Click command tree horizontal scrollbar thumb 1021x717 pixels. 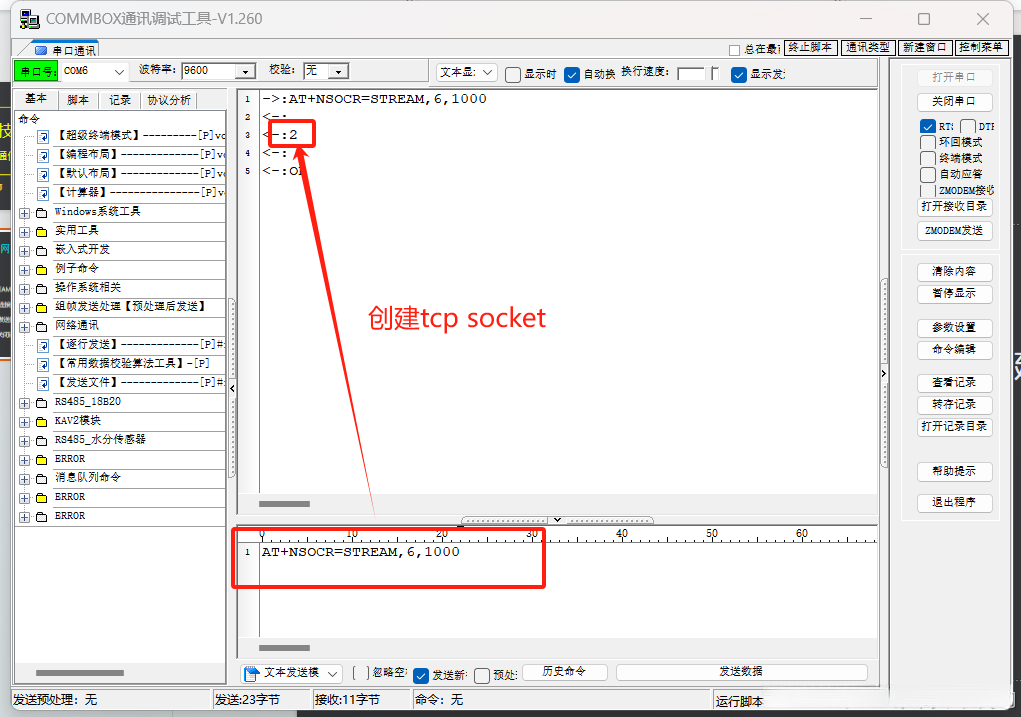click(x=79, y=673)
